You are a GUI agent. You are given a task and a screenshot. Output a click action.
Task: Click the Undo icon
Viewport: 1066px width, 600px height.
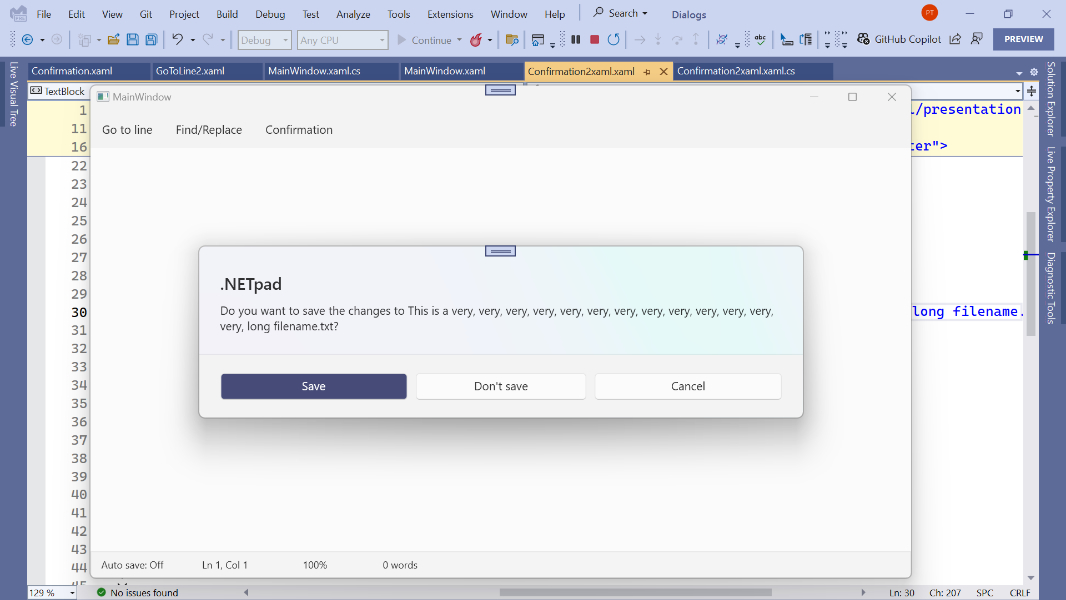[x=176, y=39]
